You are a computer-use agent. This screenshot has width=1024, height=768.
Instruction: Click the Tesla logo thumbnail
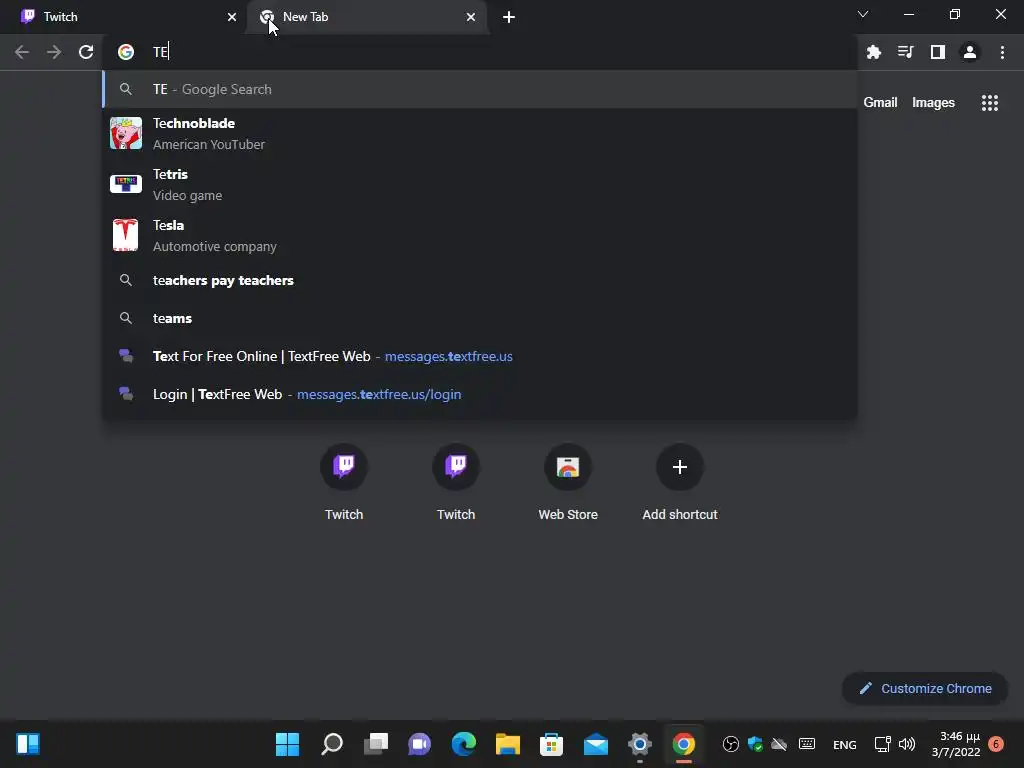[126, 235]
